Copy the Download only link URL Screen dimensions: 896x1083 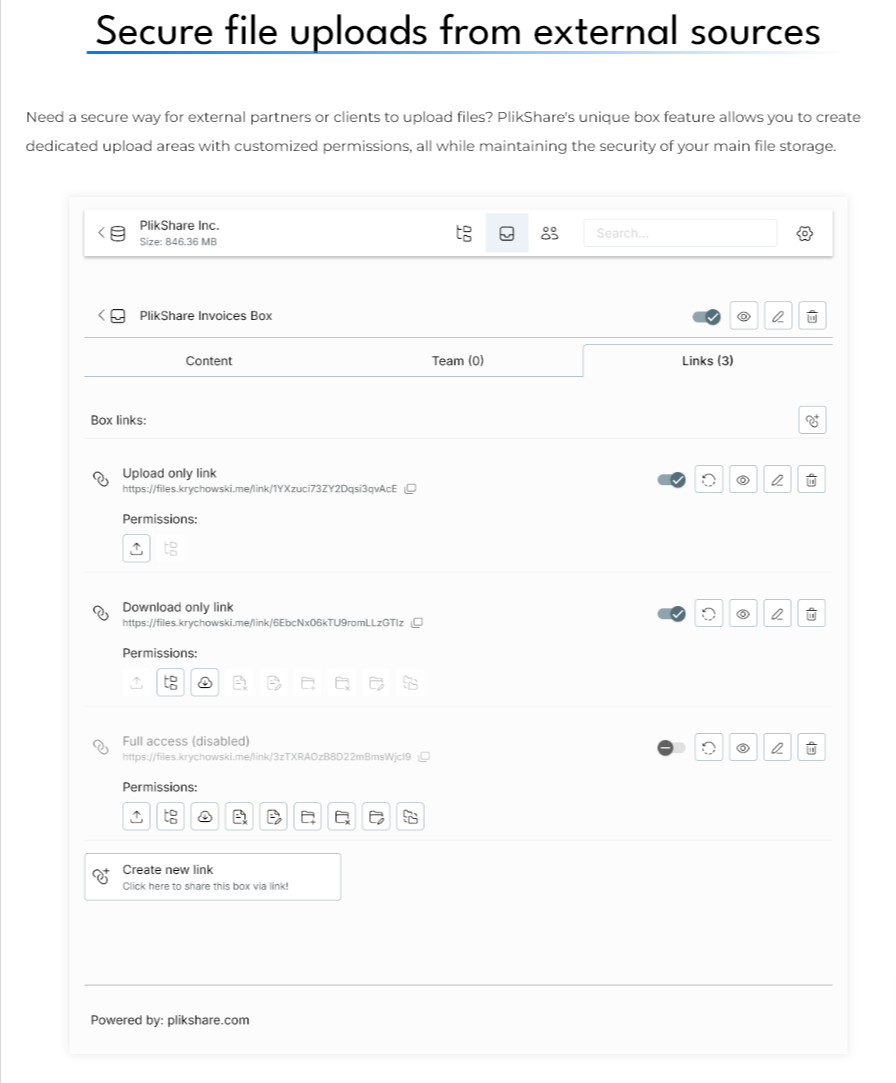[x=417, y=623]
